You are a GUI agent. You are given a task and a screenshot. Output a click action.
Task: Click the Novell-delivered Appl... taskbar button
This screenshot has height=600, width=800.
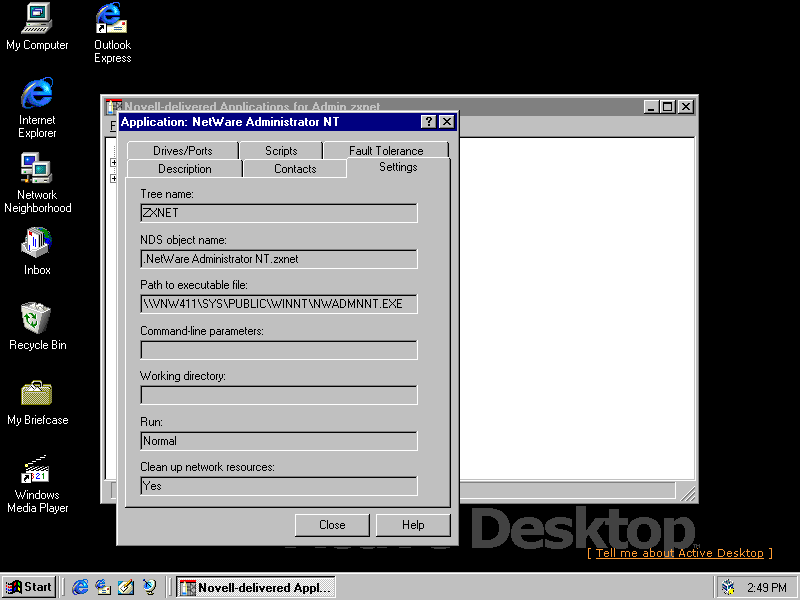(x=256, y=587)
